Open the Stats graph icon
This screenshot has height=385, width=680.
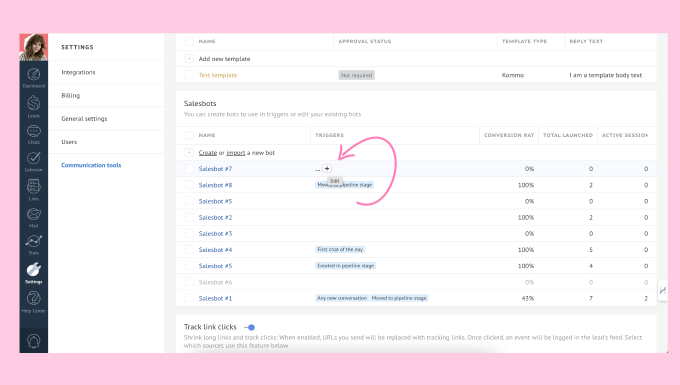[x=33, y=244]
